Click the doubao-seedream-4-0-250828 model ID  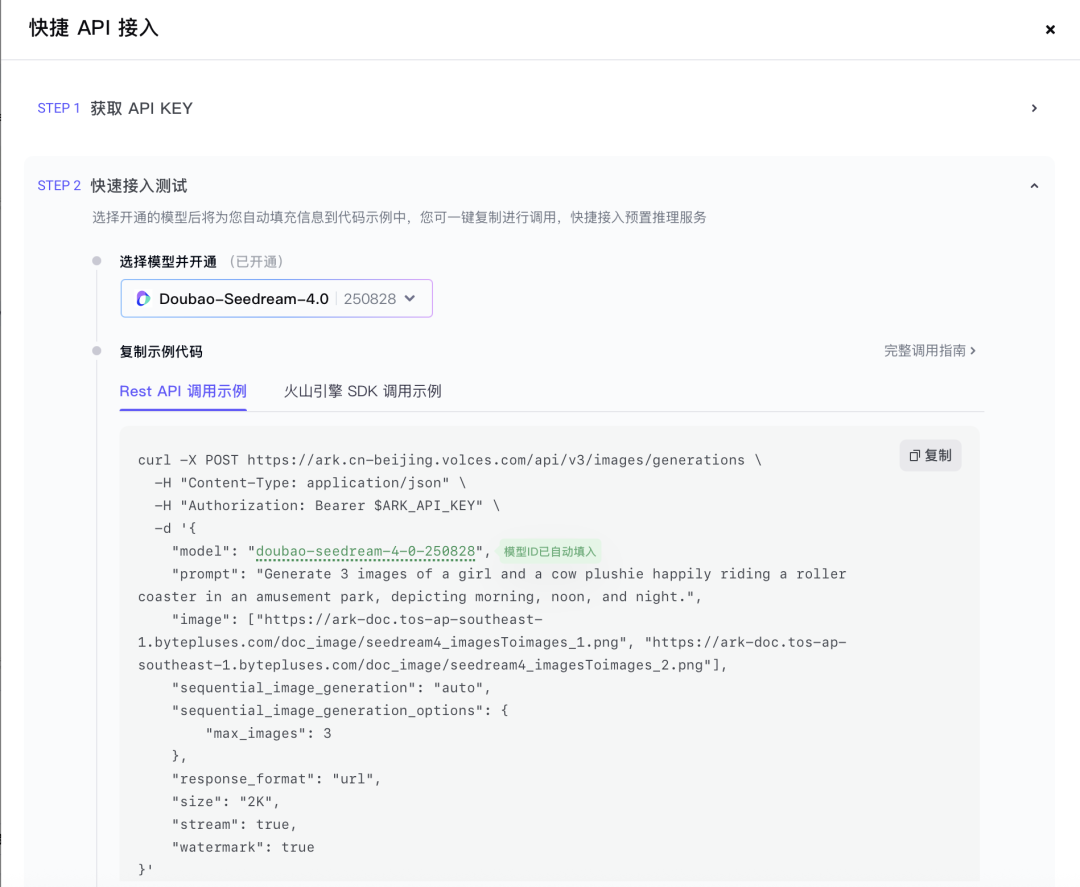pos(365,551)
